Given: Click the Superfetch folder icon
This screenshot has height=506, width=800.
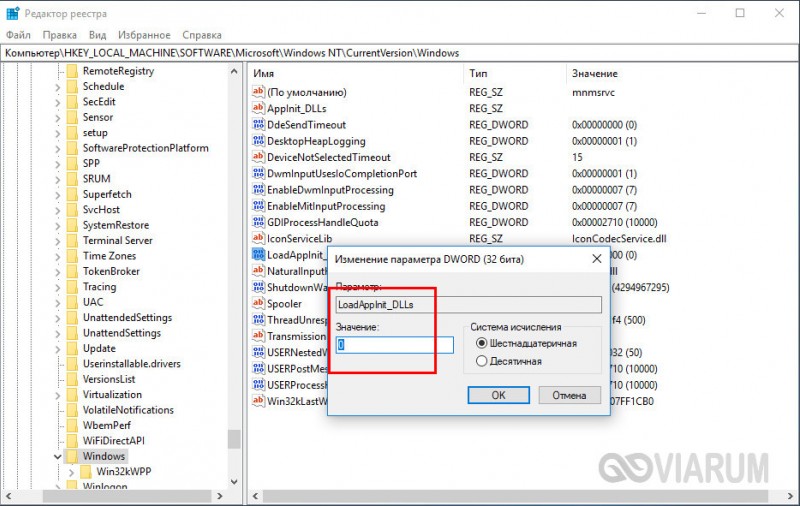Looking at the screenshot, I should click(72, 194).
